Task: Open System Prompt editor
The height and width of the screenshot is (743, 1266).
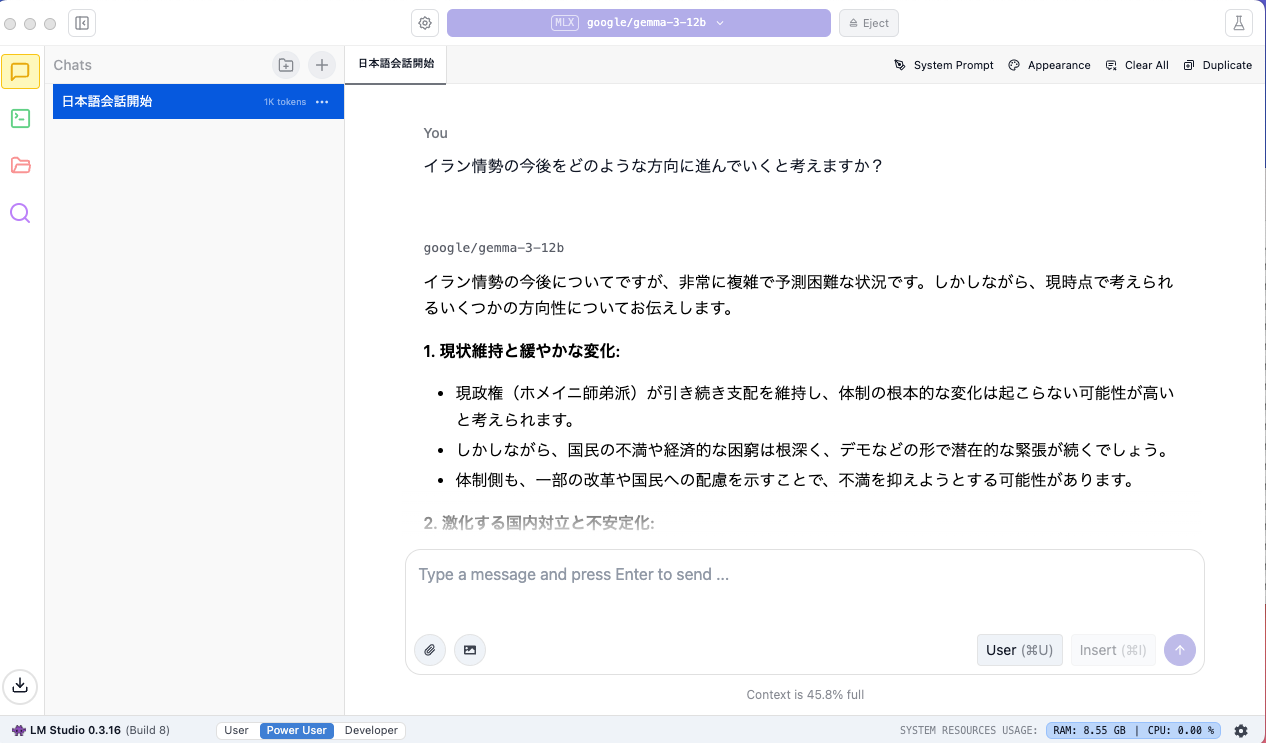Action: click(x=944, y=65)
